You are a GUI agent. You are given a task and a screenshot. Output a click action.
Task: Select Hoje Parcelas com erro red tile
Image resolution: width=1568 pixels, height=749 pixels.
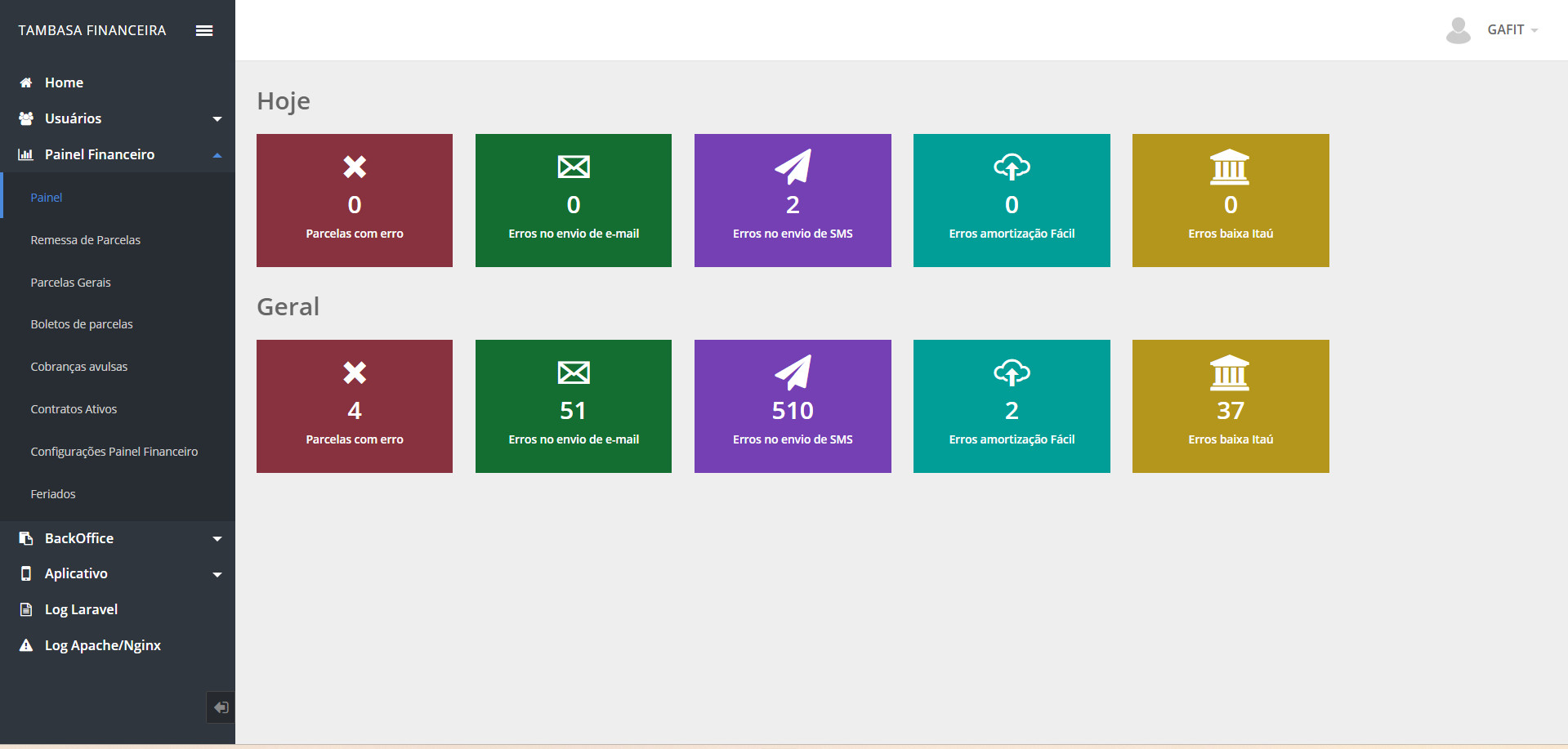(x=354, y=200)
